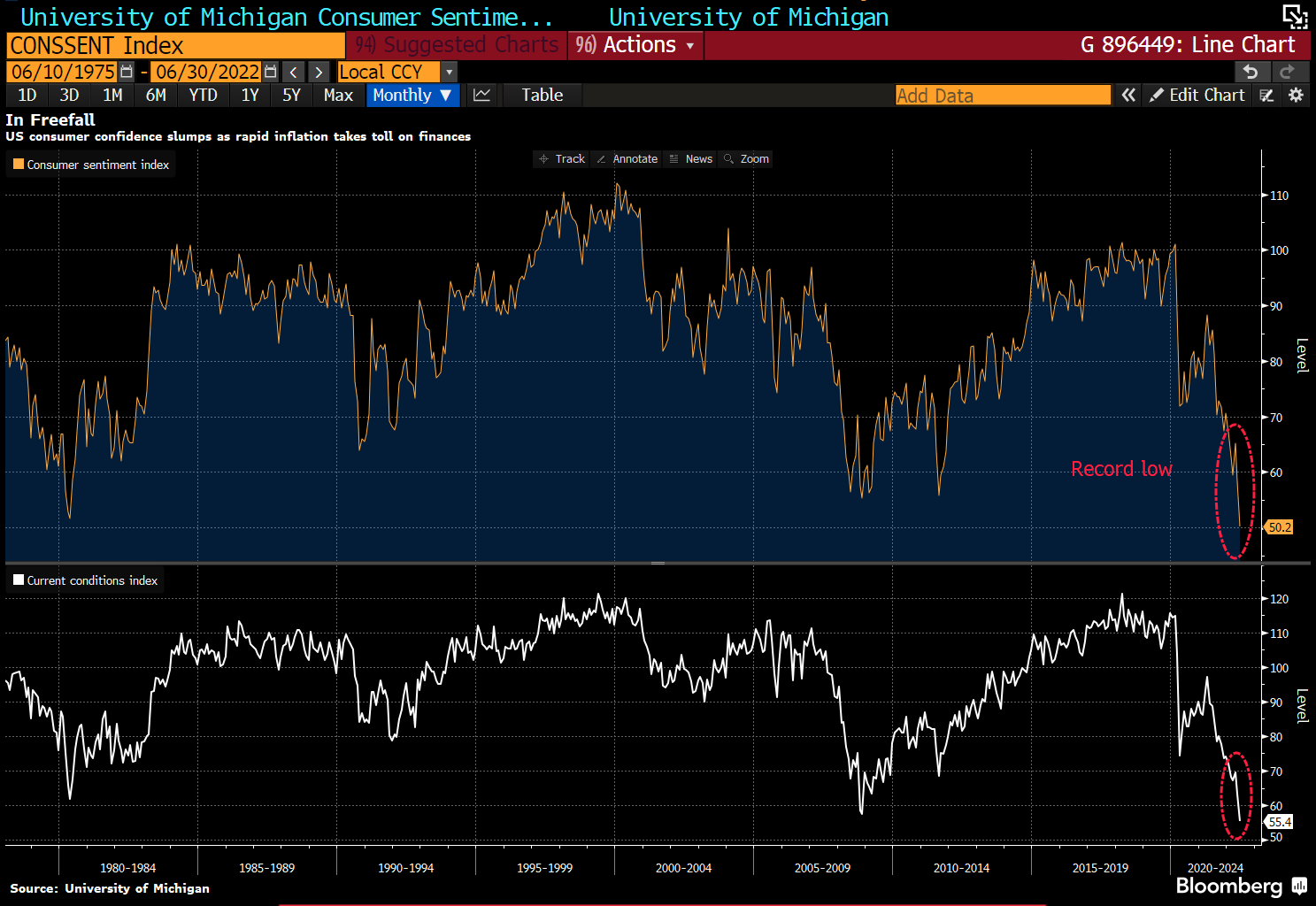Open chart settings gear icon
The width and height of the screenshot is (1316, 906).
click(1297, 95)
